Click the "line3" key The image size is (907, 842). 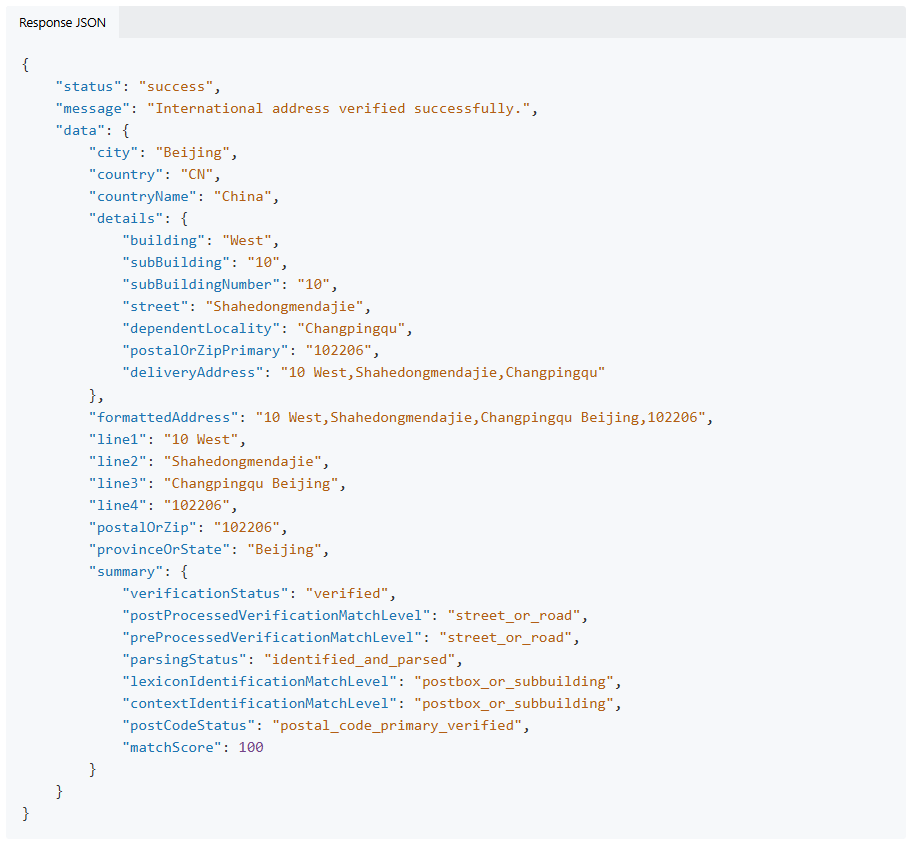(118, 482)
